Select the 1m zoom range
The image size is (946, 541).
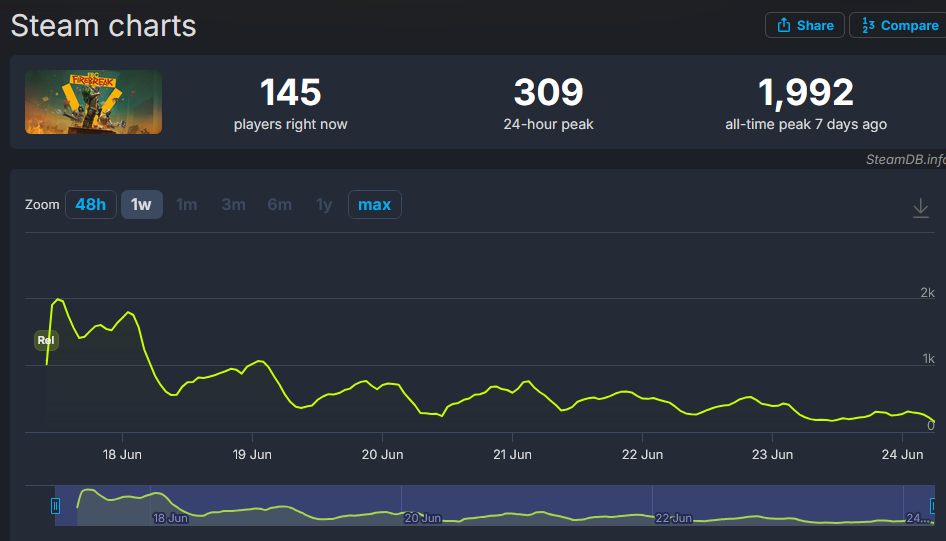186,204
